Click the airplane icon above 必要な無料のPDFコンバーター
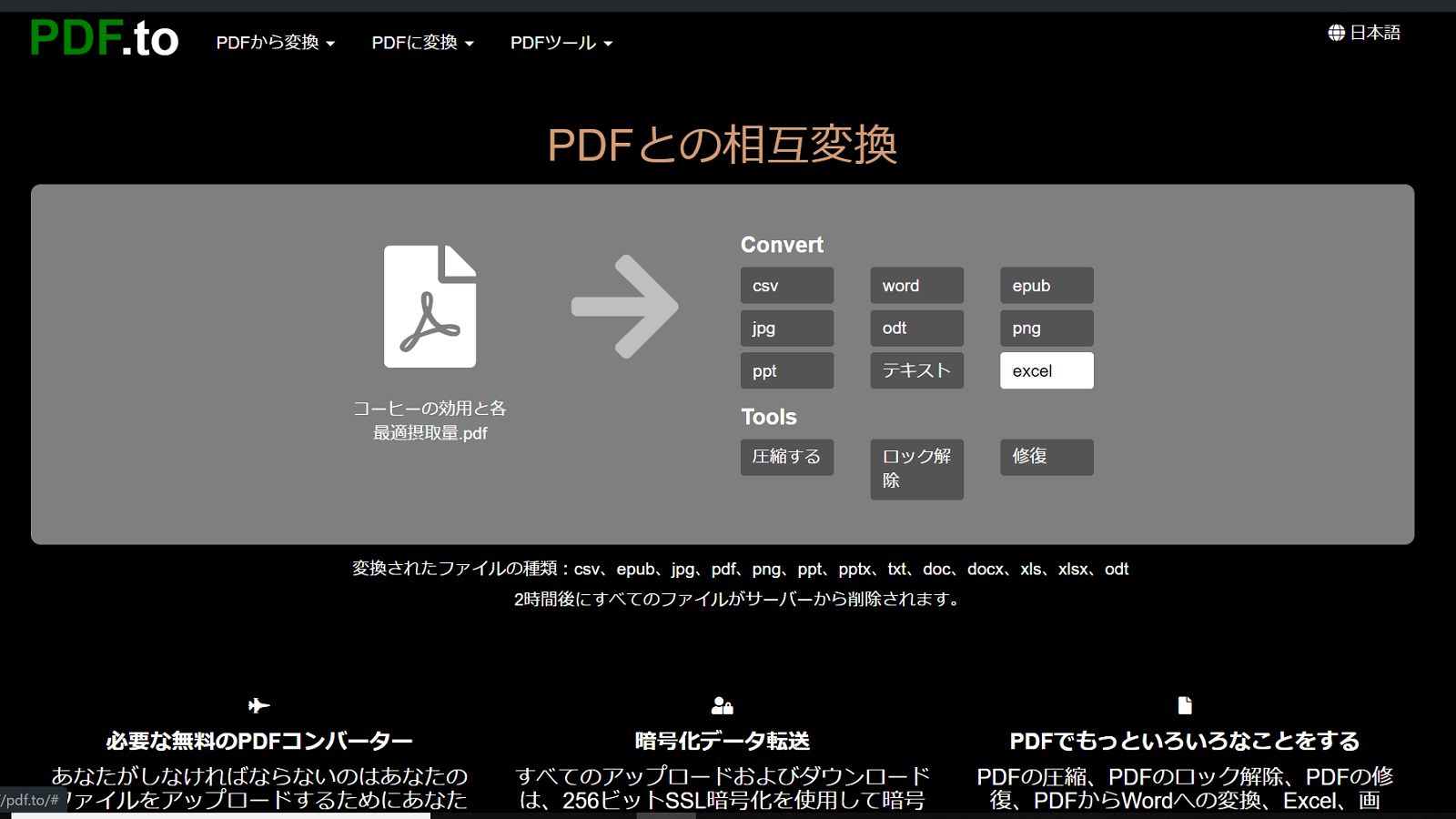Screen dimensions: 1456x819 [x=259, y=705]
